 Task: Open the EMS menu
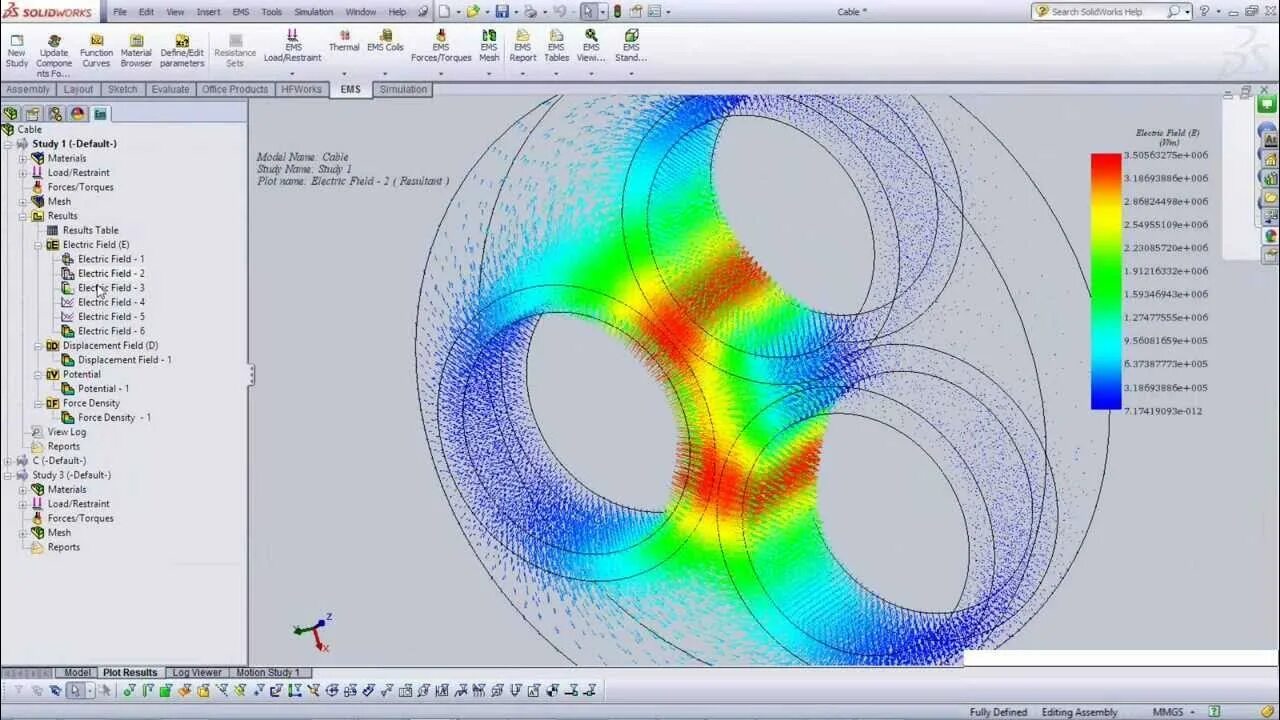(x=241, y=12)
